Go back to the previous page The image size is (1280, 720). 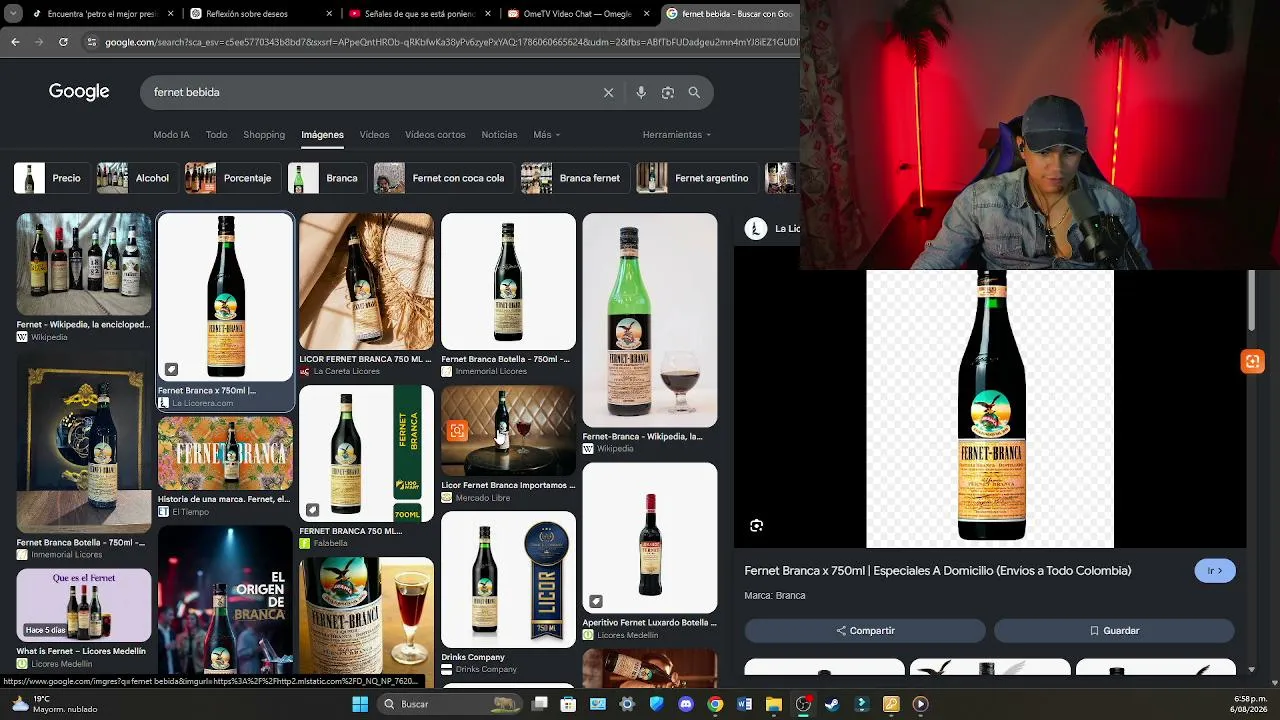(15, 42)
